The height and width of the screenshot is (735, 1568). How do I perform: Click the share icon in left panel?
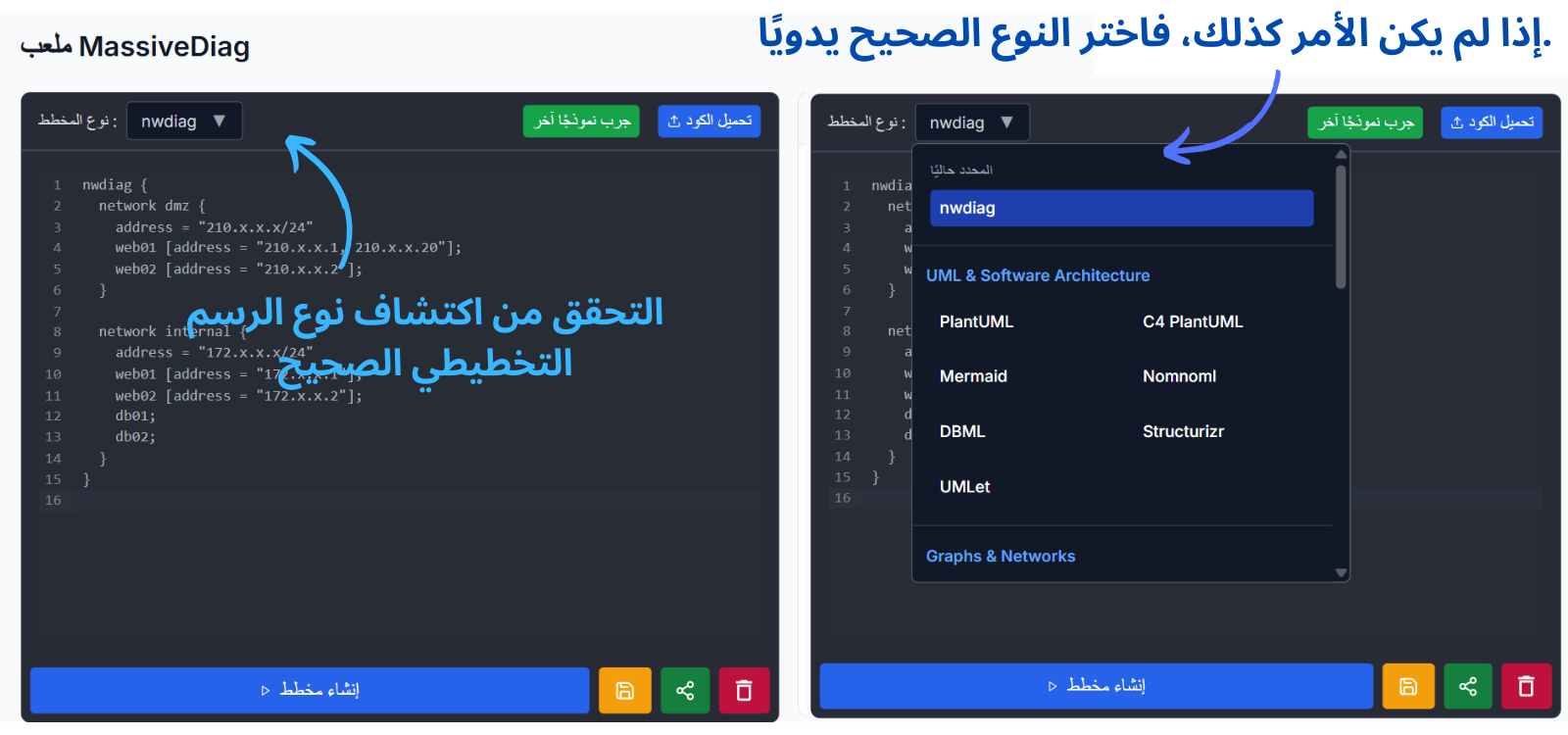click(685, 691)
